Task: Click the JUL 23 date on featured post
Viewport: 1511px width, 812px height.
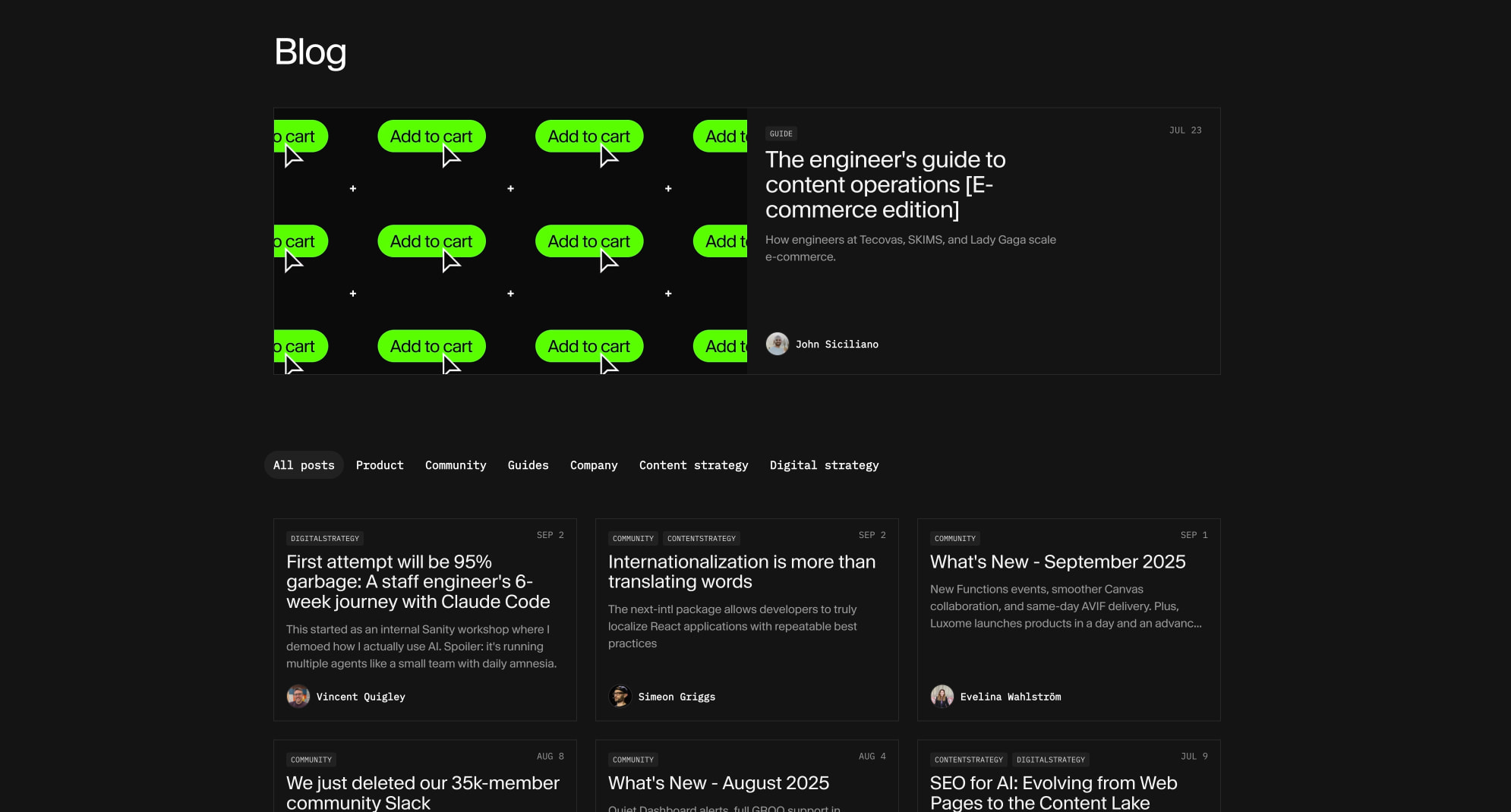Action: [1185, 131]
